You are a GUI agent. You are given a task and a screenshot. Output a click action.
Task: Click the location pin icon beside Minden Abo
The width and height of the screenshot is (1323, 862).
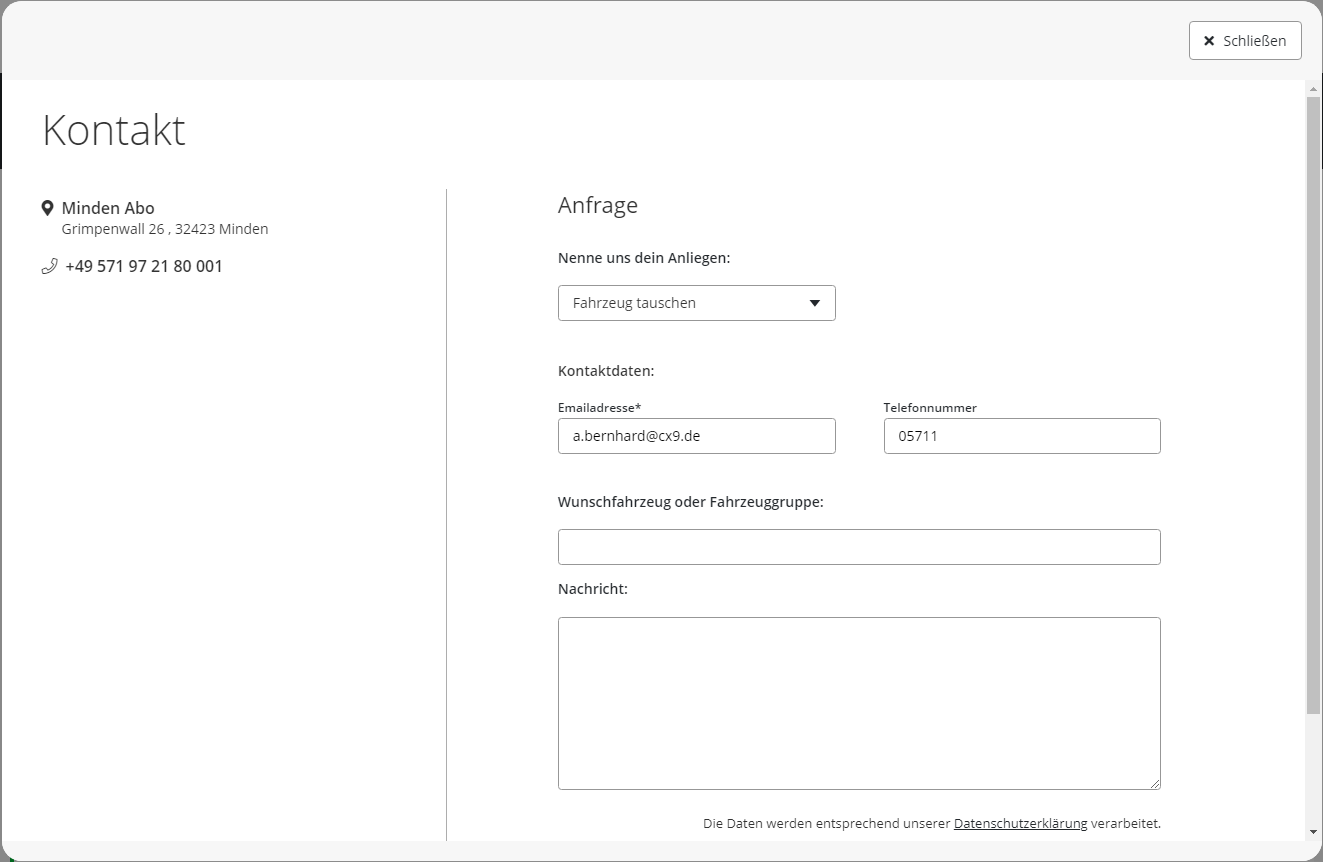point(47,208)
